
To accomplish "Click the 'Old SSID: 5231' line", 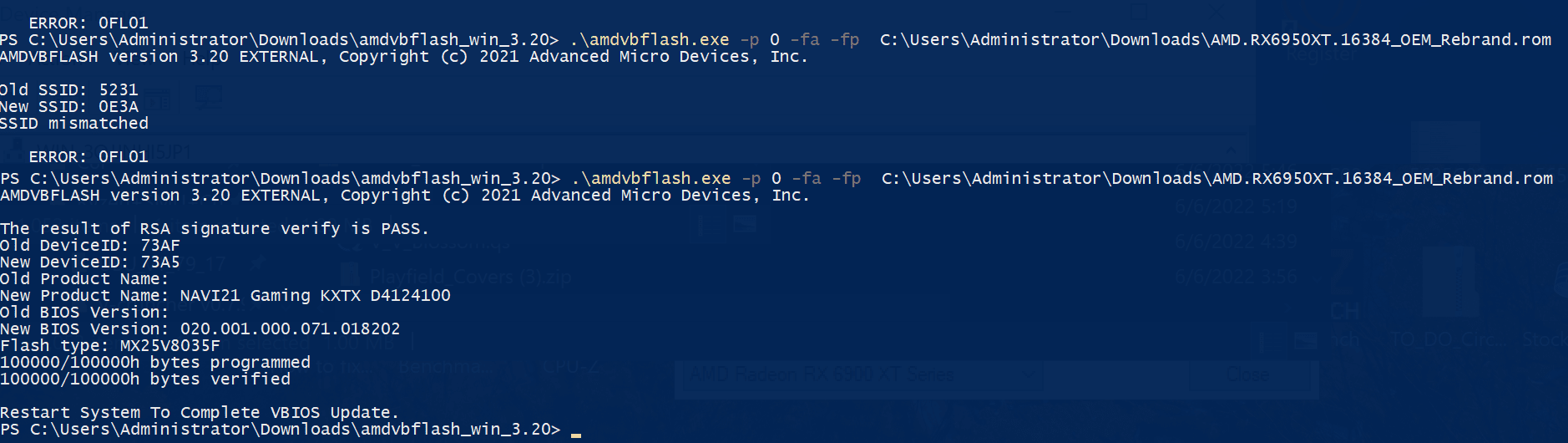I will pyautogui.click(x=68, y=89).
